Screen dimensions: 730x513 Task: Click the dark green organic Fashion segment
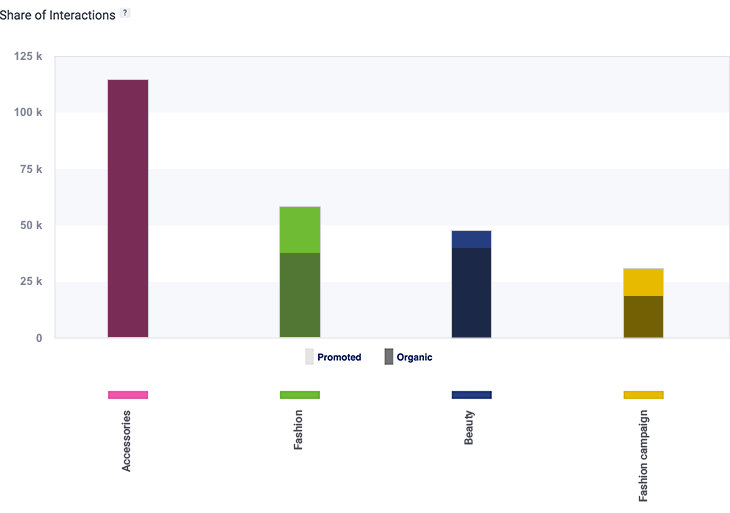(x=300, y=295)
